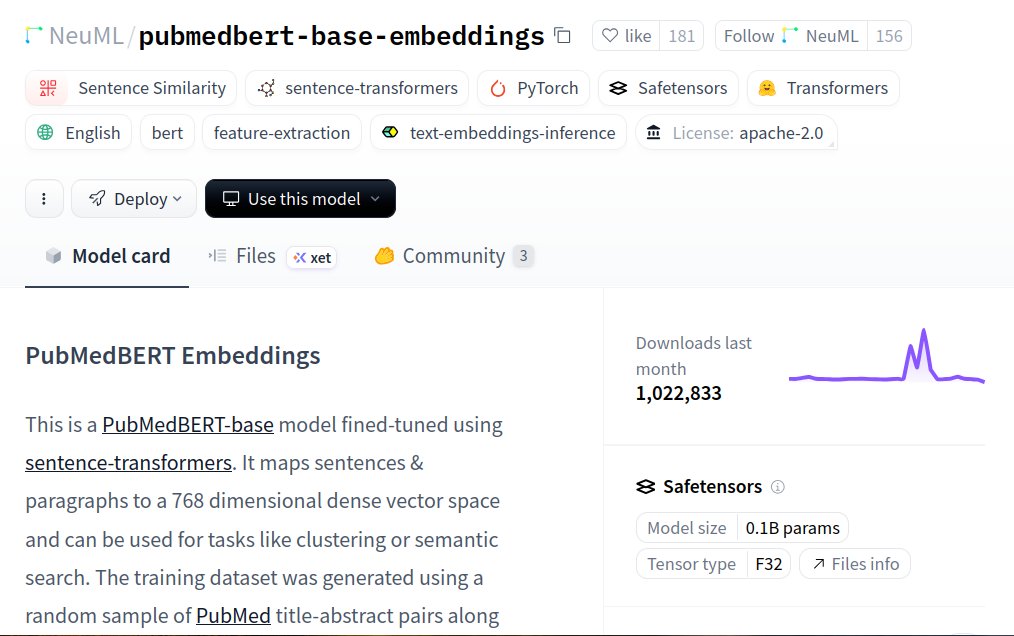Select the Sentence Similarity tag icon
This screenshot has height=636, width=1014.
tap(48, 88)
